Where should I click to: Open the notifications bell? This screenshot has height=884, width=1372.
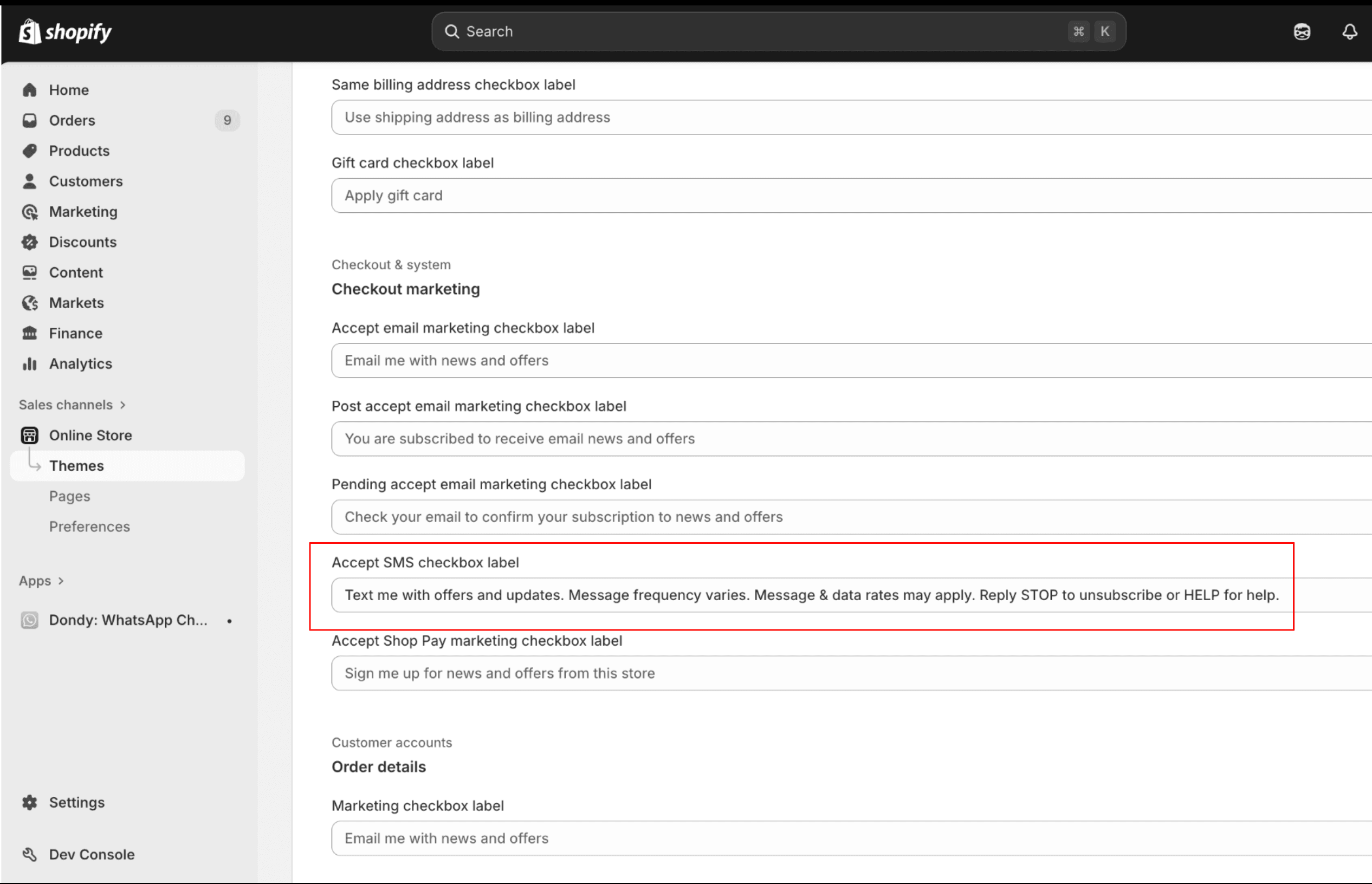(1350, 31)
